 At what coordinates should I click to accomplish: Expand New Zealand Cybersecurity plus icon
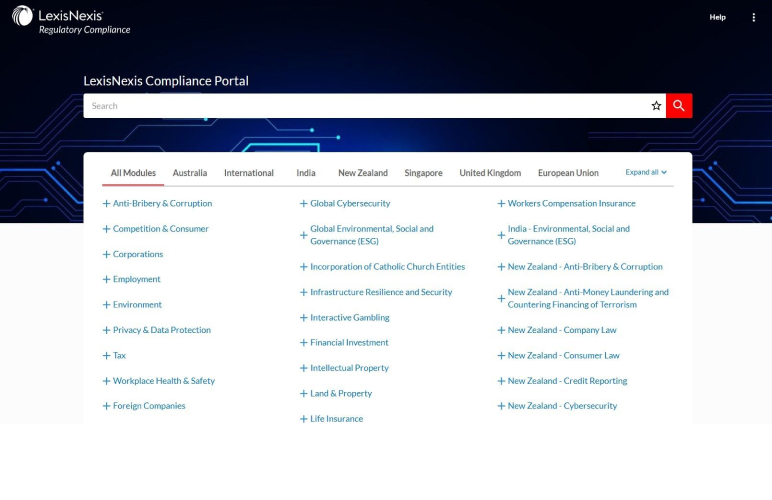(x=501, y=406)
